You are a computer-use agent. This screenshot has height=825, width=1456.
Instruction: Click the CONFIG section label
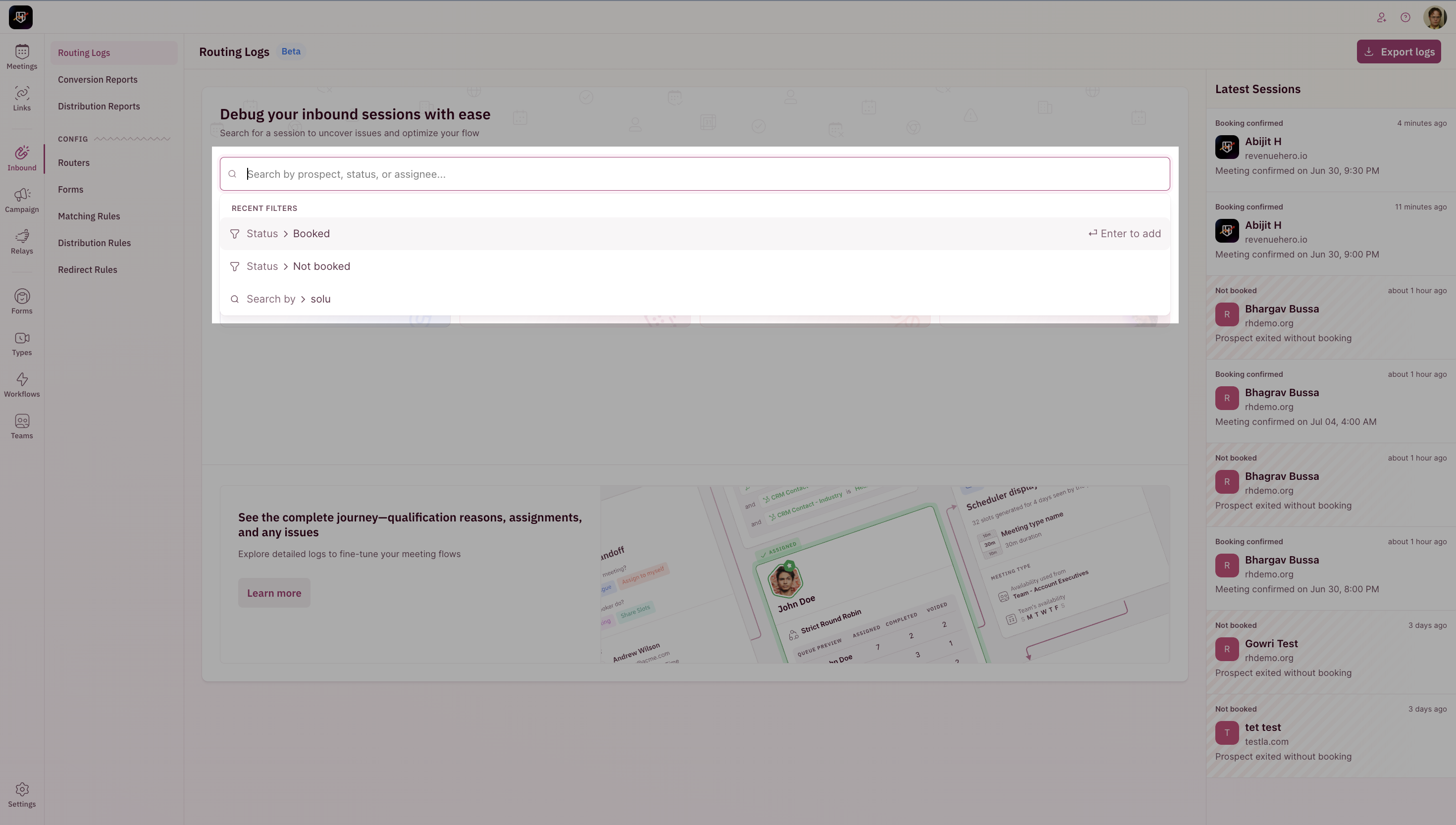[73, 139]
